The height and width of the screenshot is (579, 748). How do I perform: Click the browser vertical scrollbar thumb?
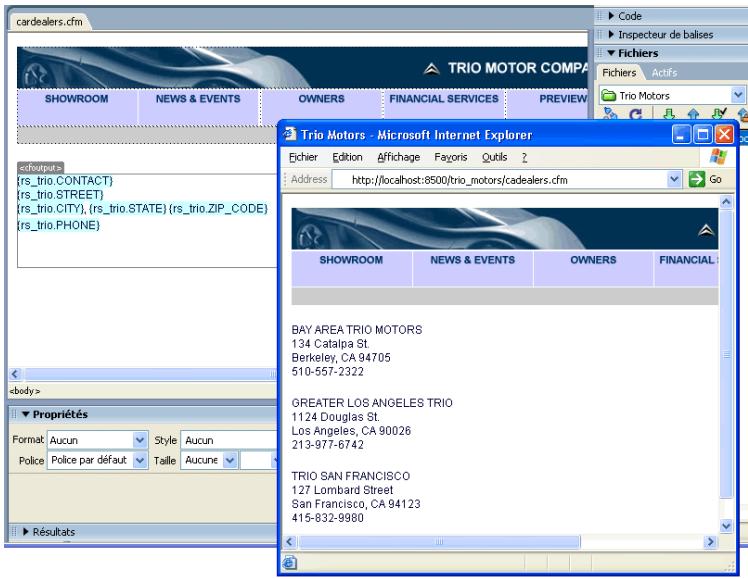click(726, 354)
